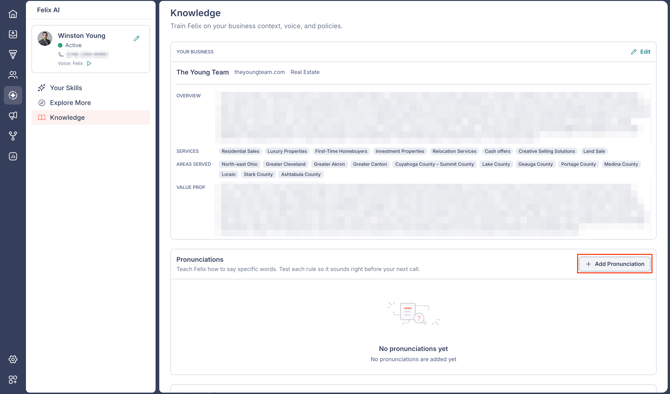Click Winston Young's profile photo
This screenshot has height=394, width=670.
[x=45, y=38]
